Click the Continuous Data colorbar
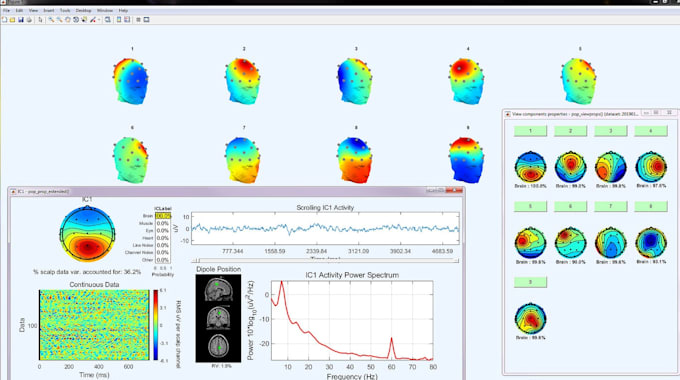Screen dimensions: 680x380 (155, 325)
